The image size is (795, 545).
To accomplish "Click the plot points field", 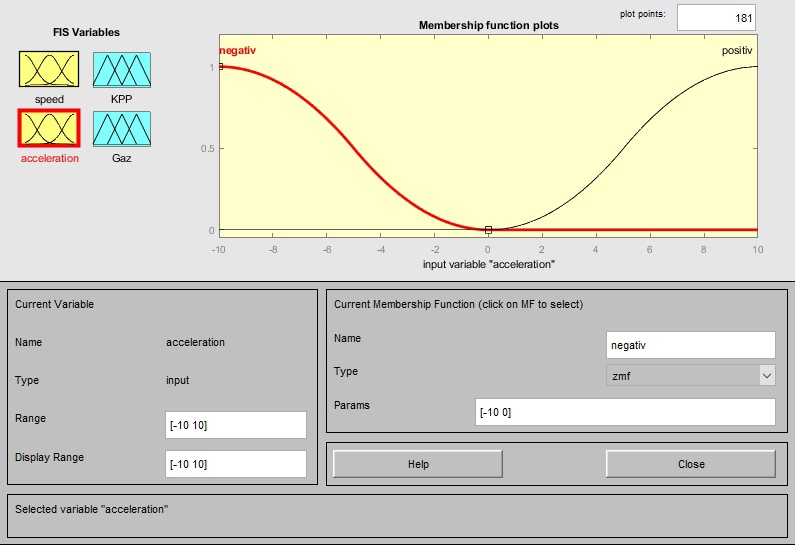I will [x=716, y=18].
